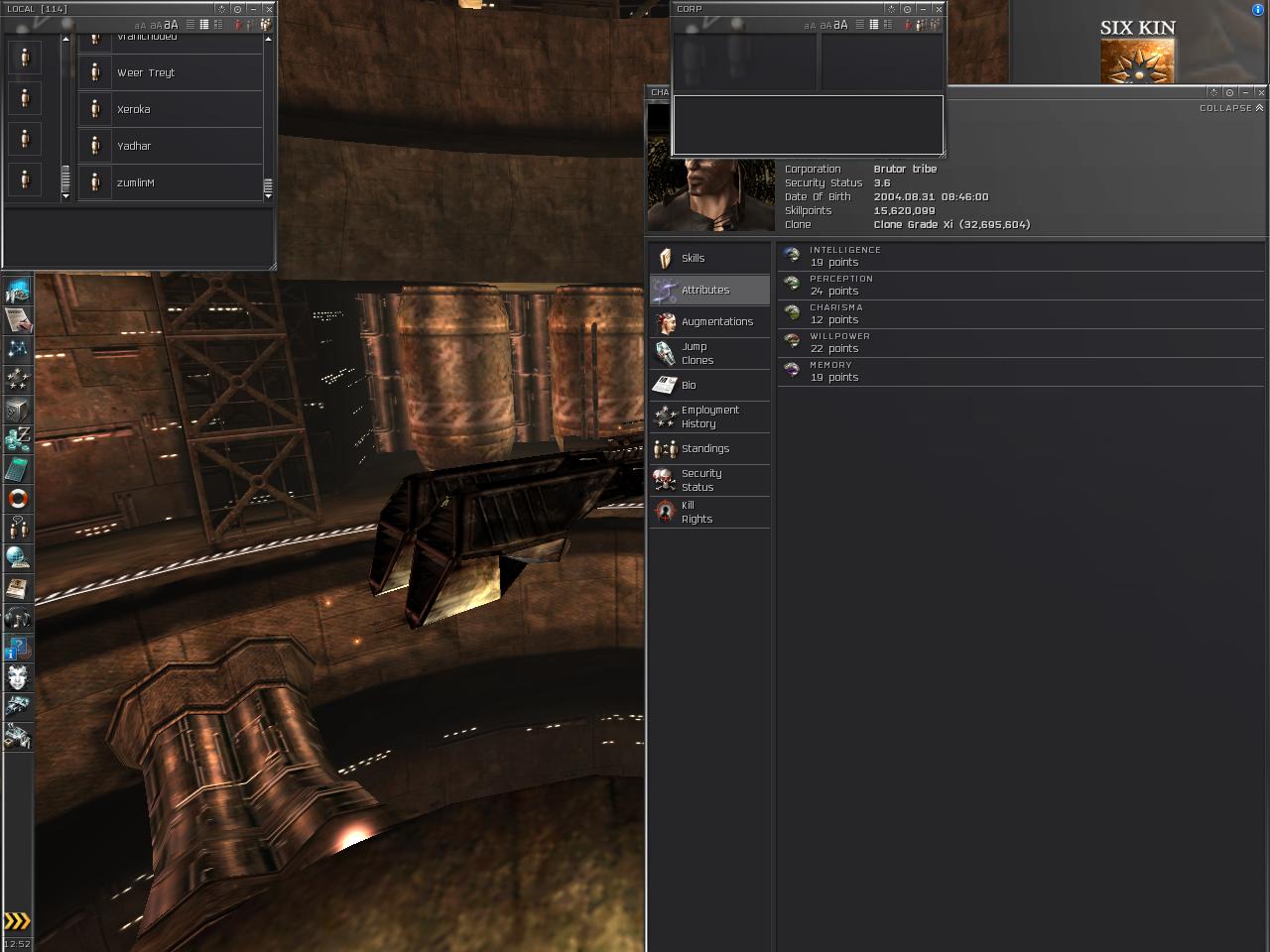Open the character face sidebar icon
This screenshot has width=1270, height=952.
(x=18, y=677)
